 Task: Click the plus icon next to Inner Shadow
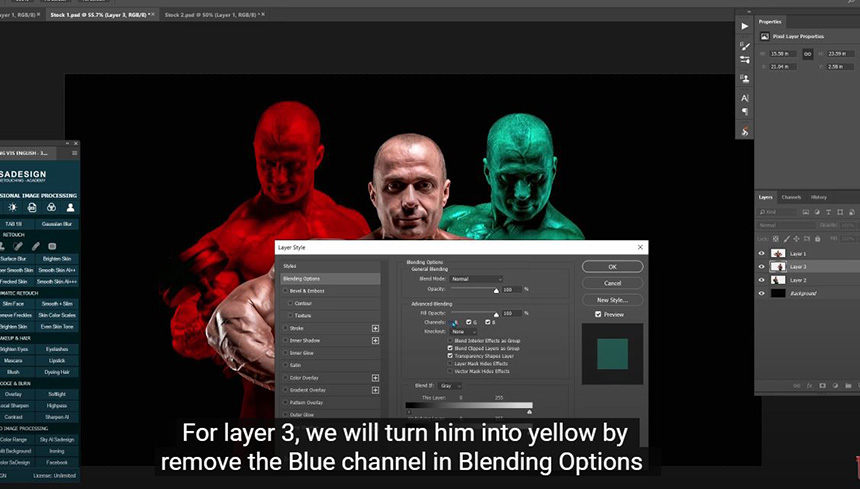pyautogui.click(x=376, y=340)
